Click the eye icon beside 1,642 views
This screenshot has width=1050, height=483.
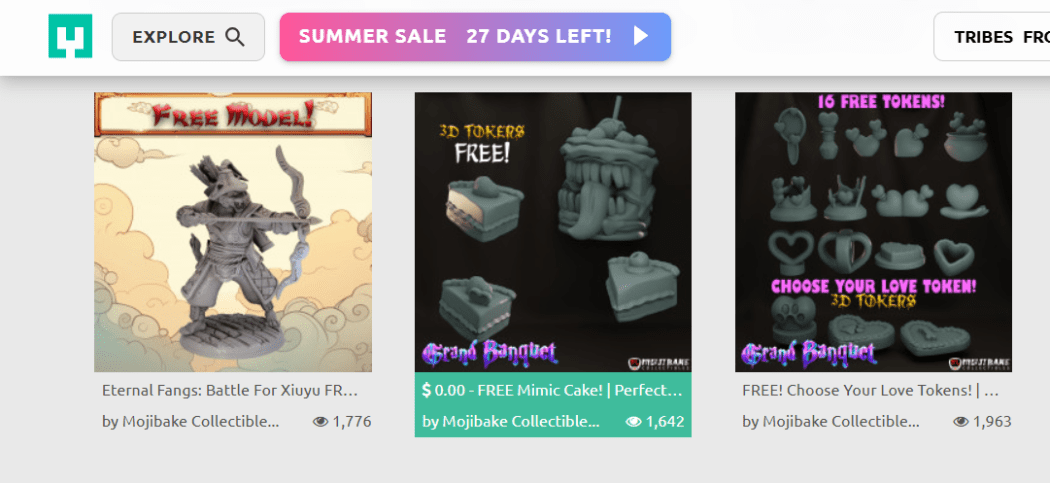click(x=633, y=421)
